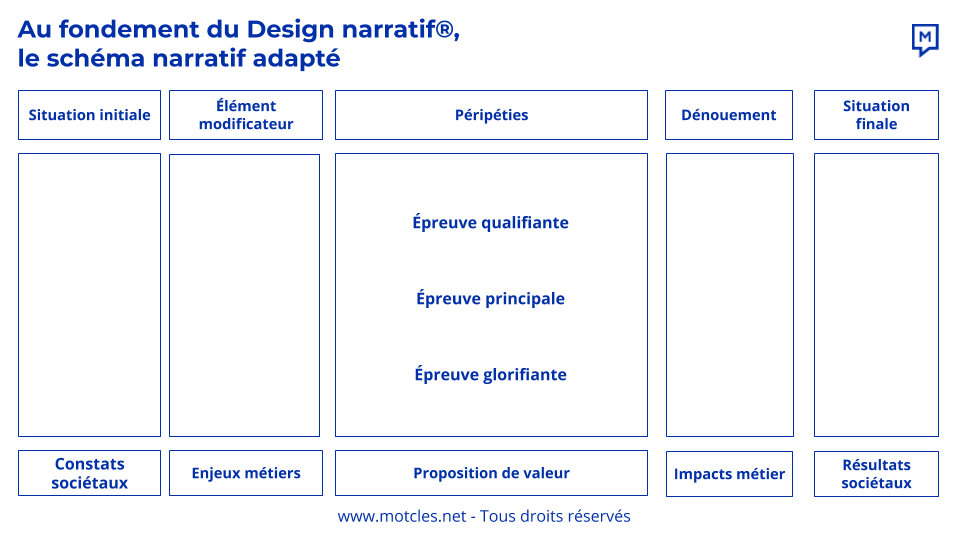
Task: Click the empty panel under Élément modificateur
Action: 244,295
